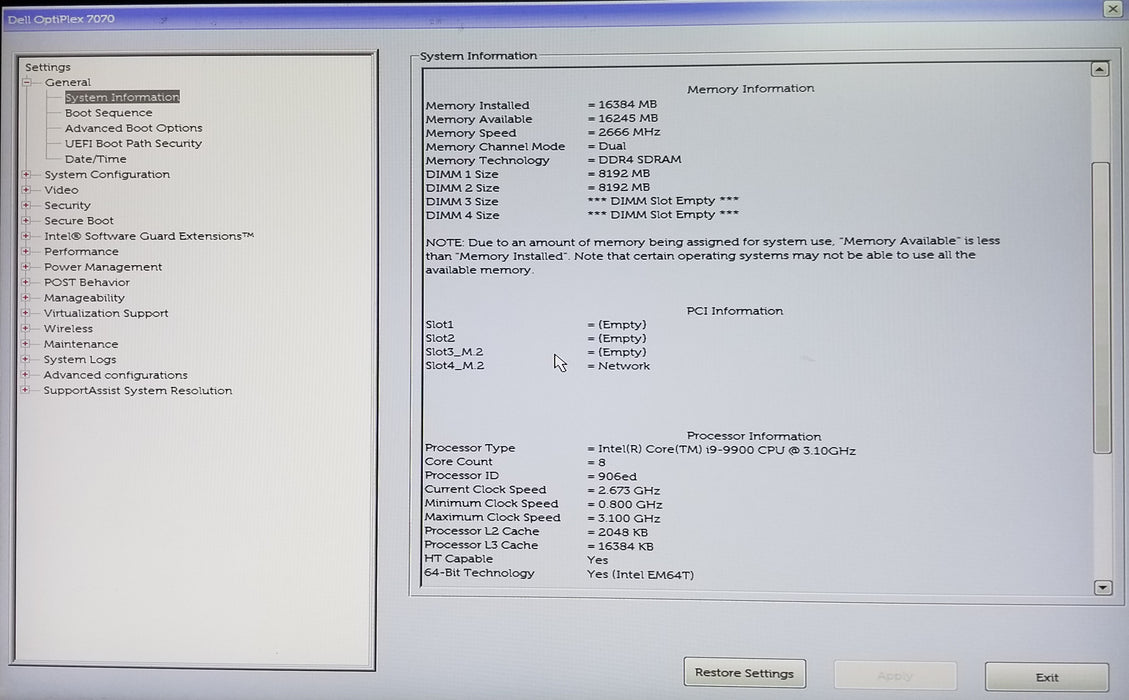The image size is (1129, 700).
Task: Open Advanced Boot Options
Action: coord(133,127)
